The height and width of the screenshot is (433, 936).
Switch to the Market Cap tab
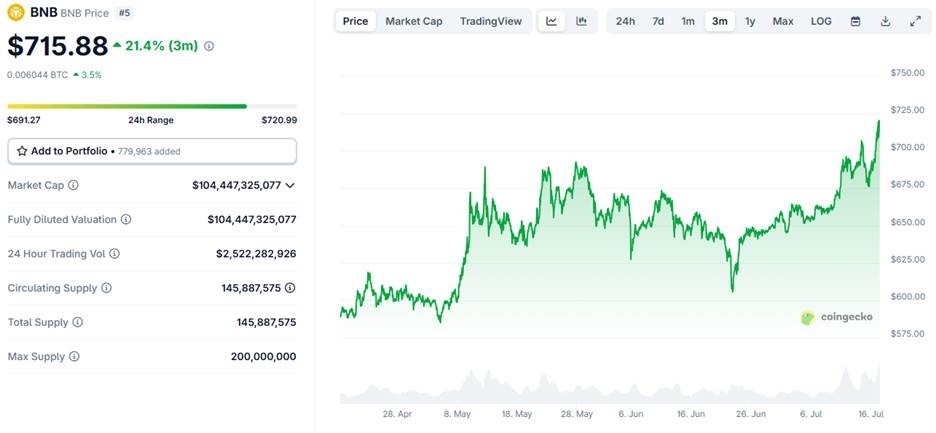pos(413,21)
